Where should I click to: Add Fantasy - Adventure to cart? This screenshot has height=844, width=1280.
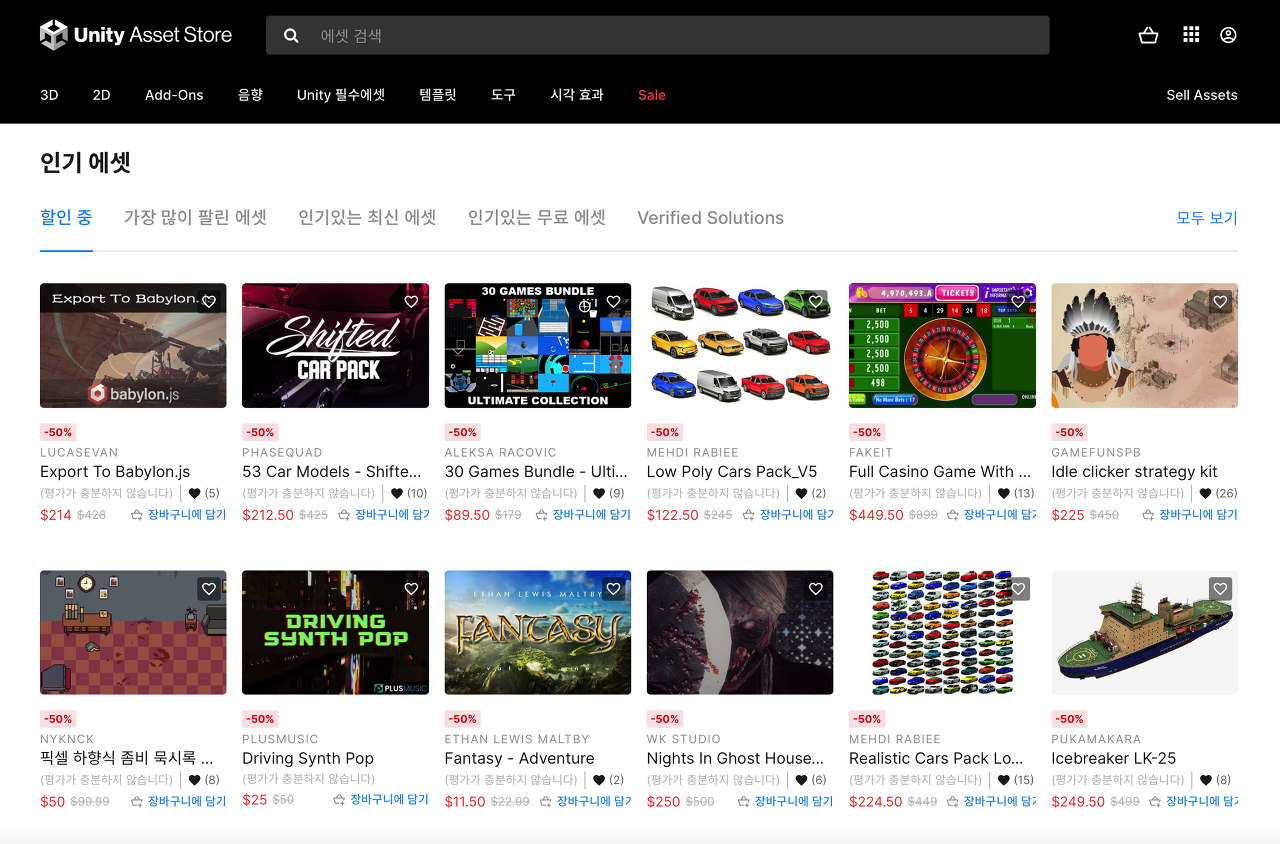click(585, 801)
